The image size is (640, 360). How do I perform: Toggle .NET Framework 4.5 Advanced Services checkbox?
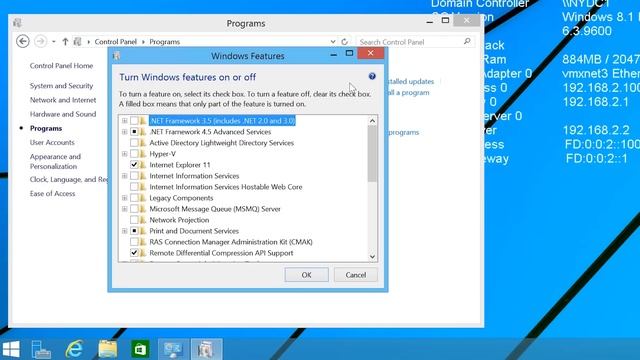coord(134,132)
